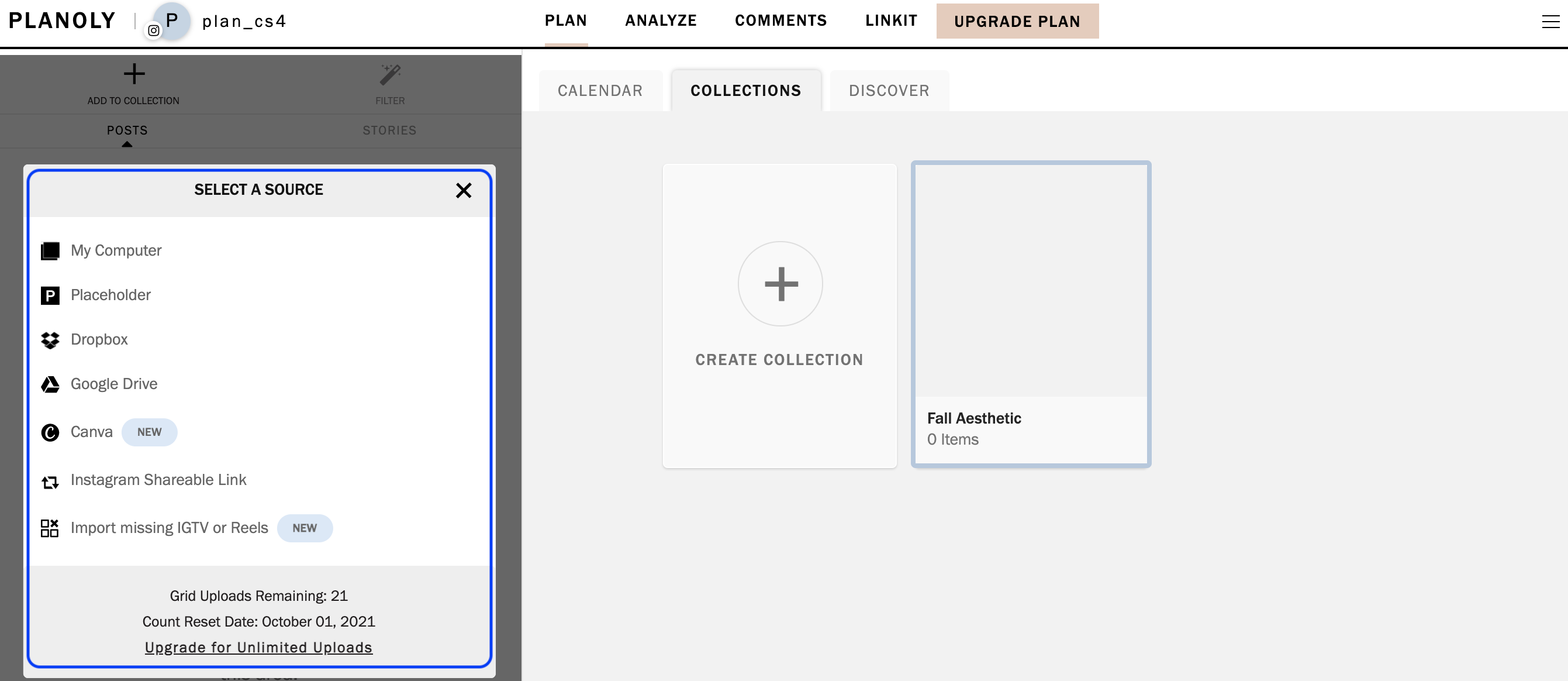1568x681 pixels.
Task: Open the Plan navigation tab
Action: pyautogui.click(x=566, y=20)
